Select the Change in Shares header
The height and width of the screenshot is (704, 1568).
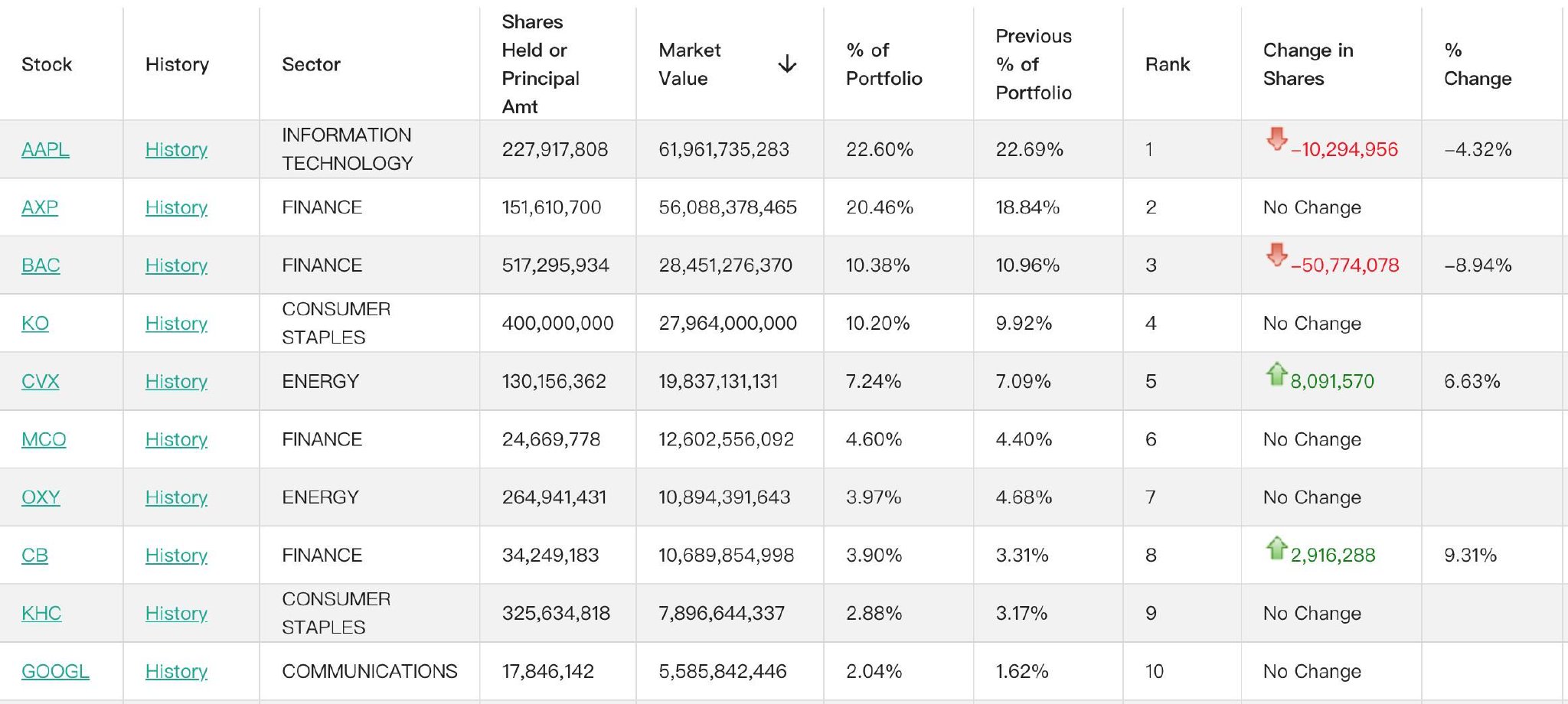[x=1308, y=64]
